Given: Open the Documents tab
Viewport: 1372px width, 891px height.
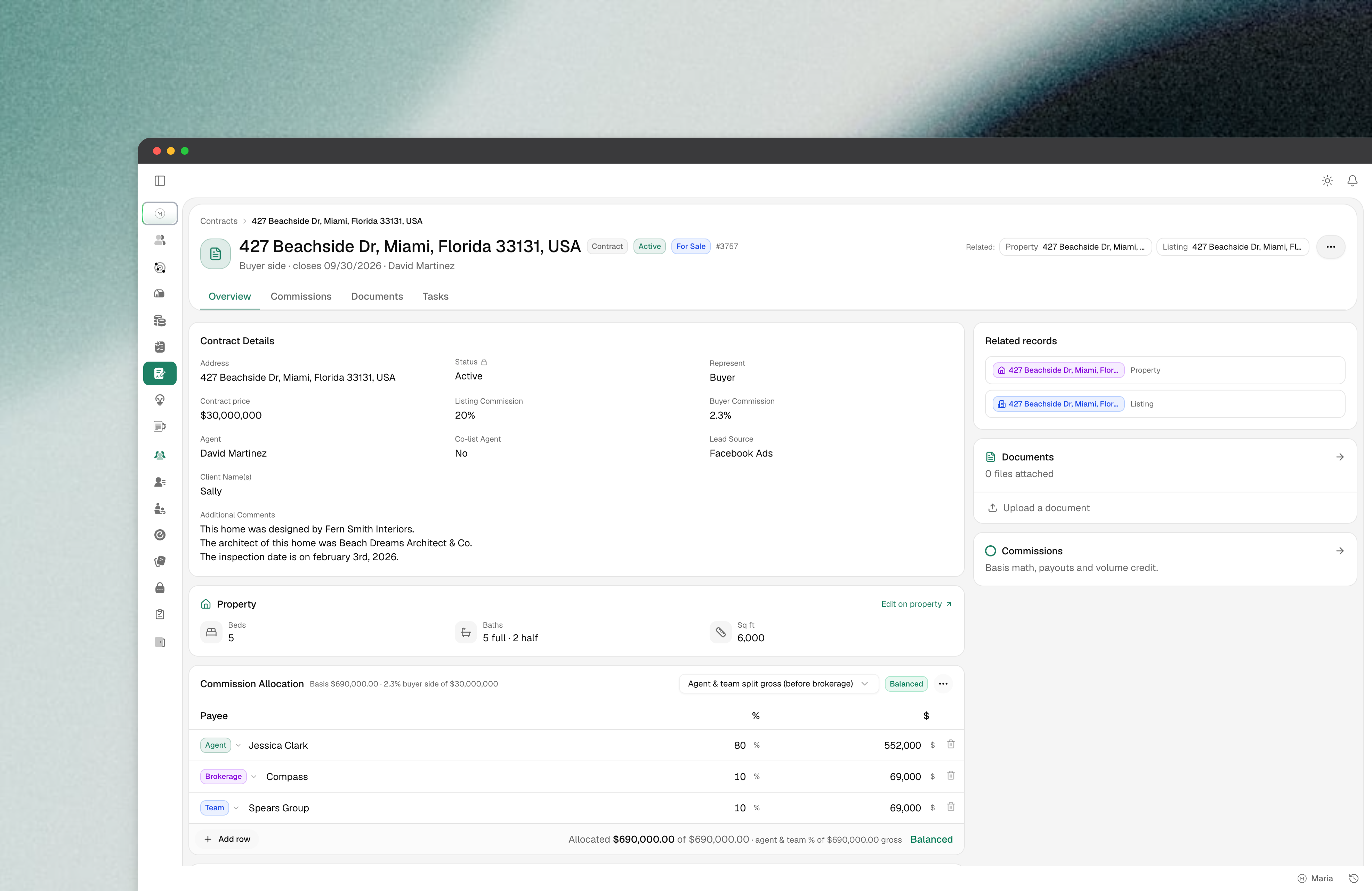Looking at the screenshot, I should pos(377,296).
